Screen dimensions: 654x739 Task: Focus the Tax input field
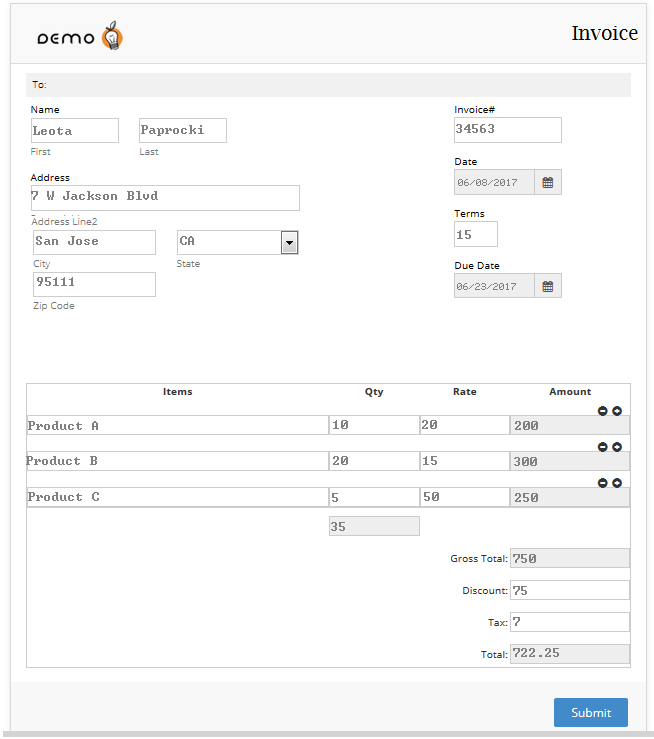point(569,622)
